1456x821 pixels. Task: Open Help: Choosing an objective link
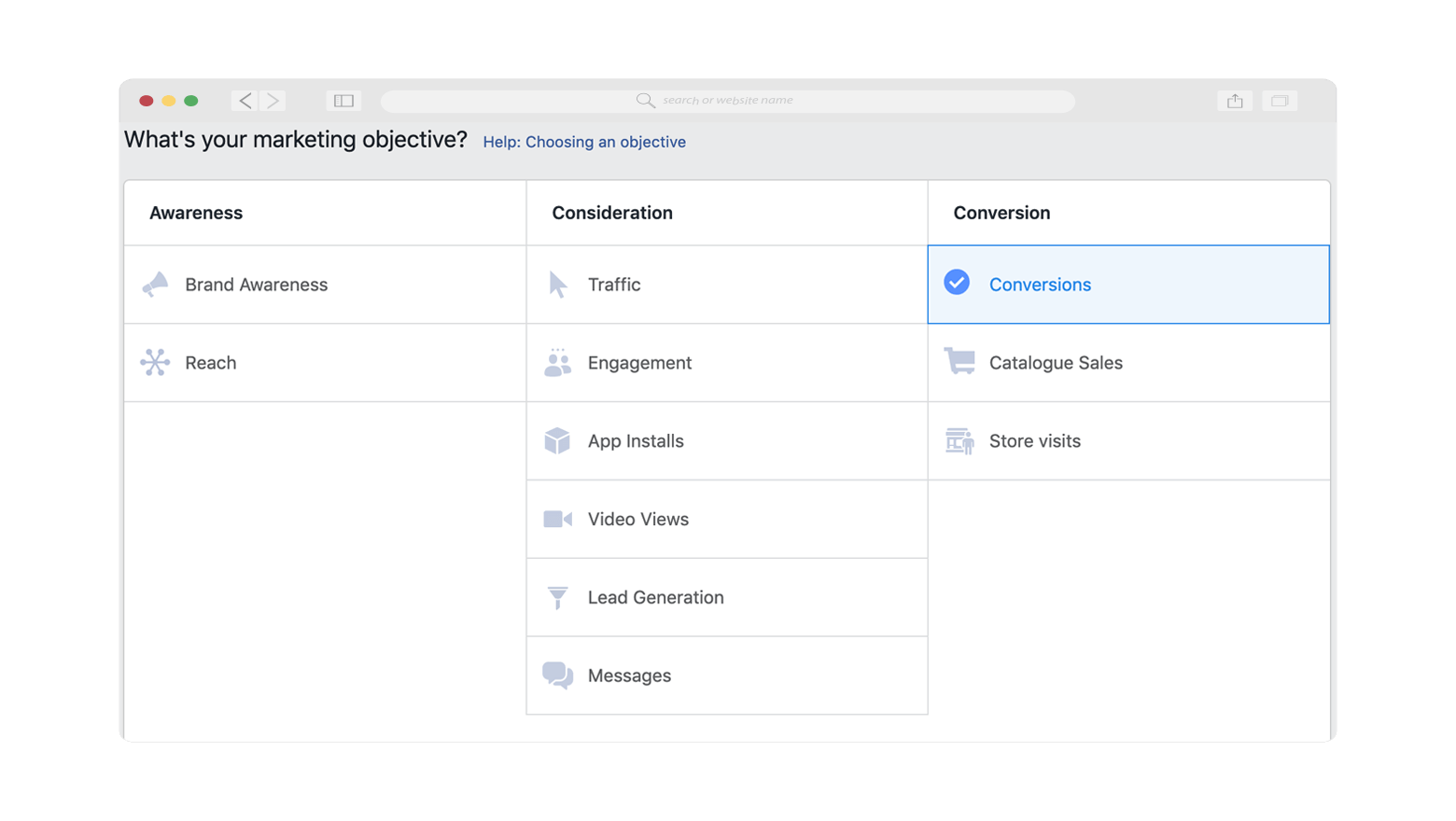pos(584,142)
